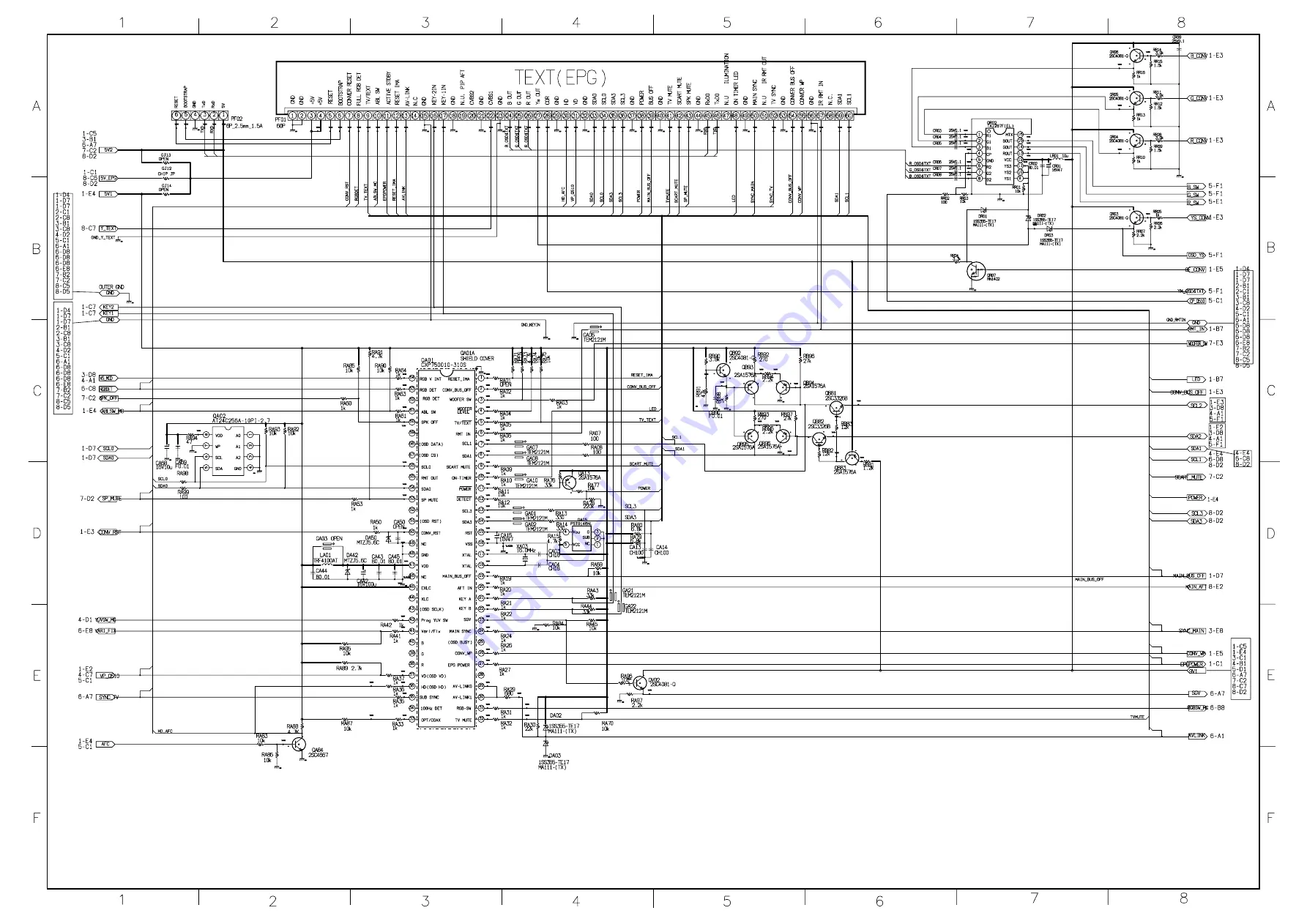Click the QA84 2SC4667 transistor symbol
This screenshot has width=1307, height=924.
(x=299, y=744)
